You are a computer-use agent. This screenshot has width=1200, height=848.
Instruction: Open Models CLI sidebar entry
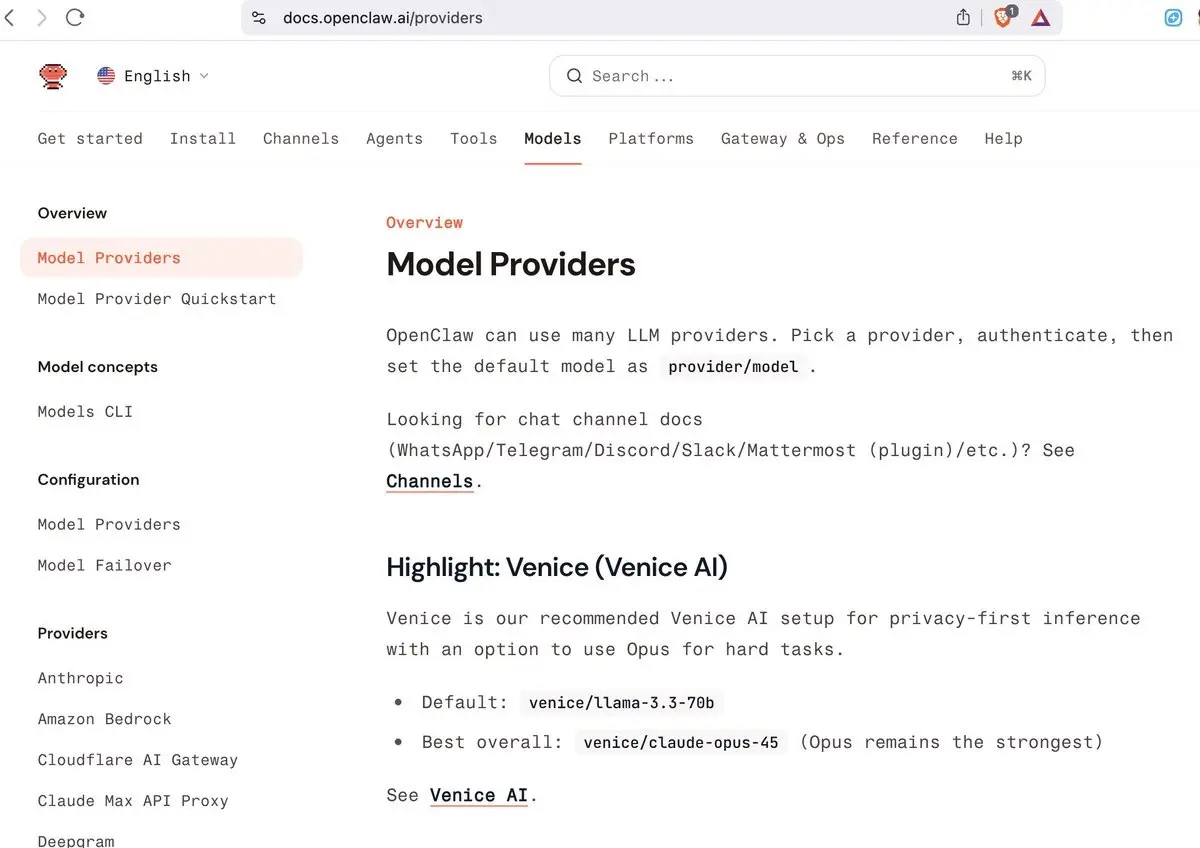tap(85, 412)
